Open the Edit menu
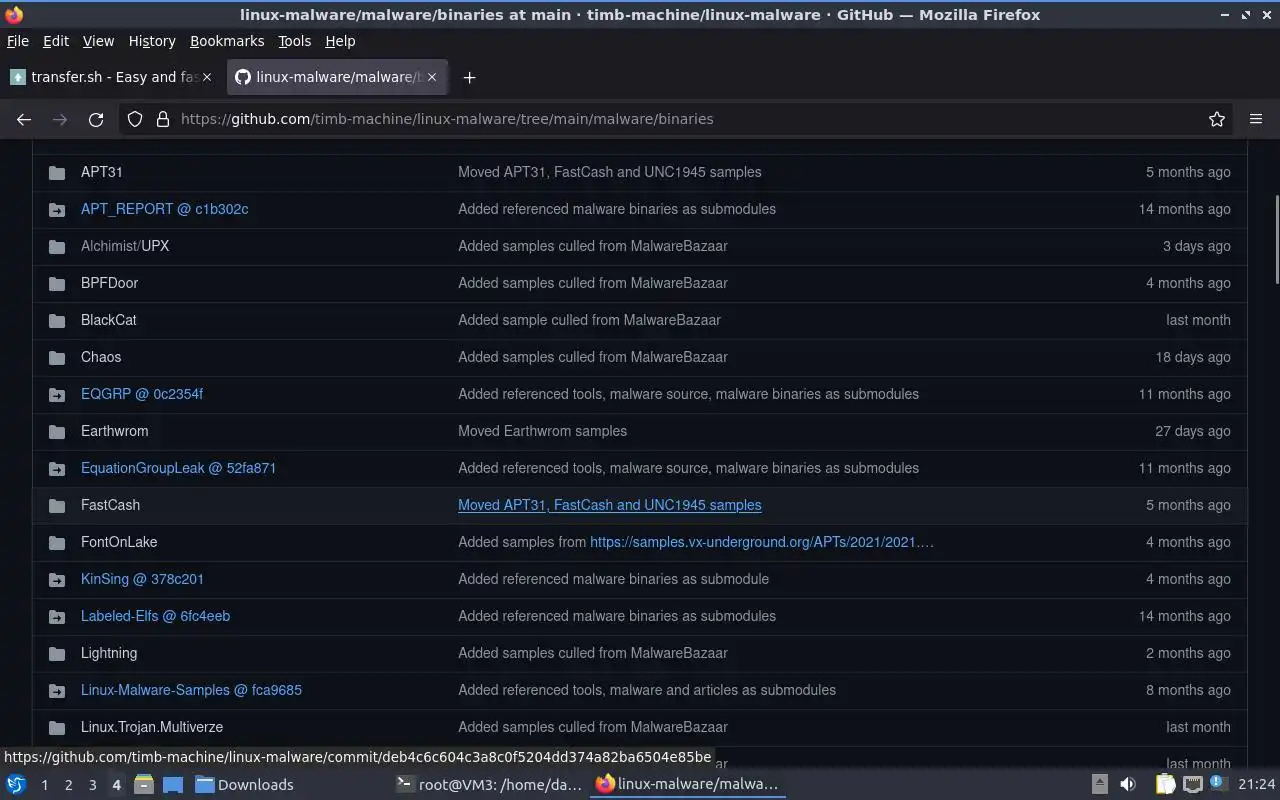1280x800 pixels. click(56, 41)
